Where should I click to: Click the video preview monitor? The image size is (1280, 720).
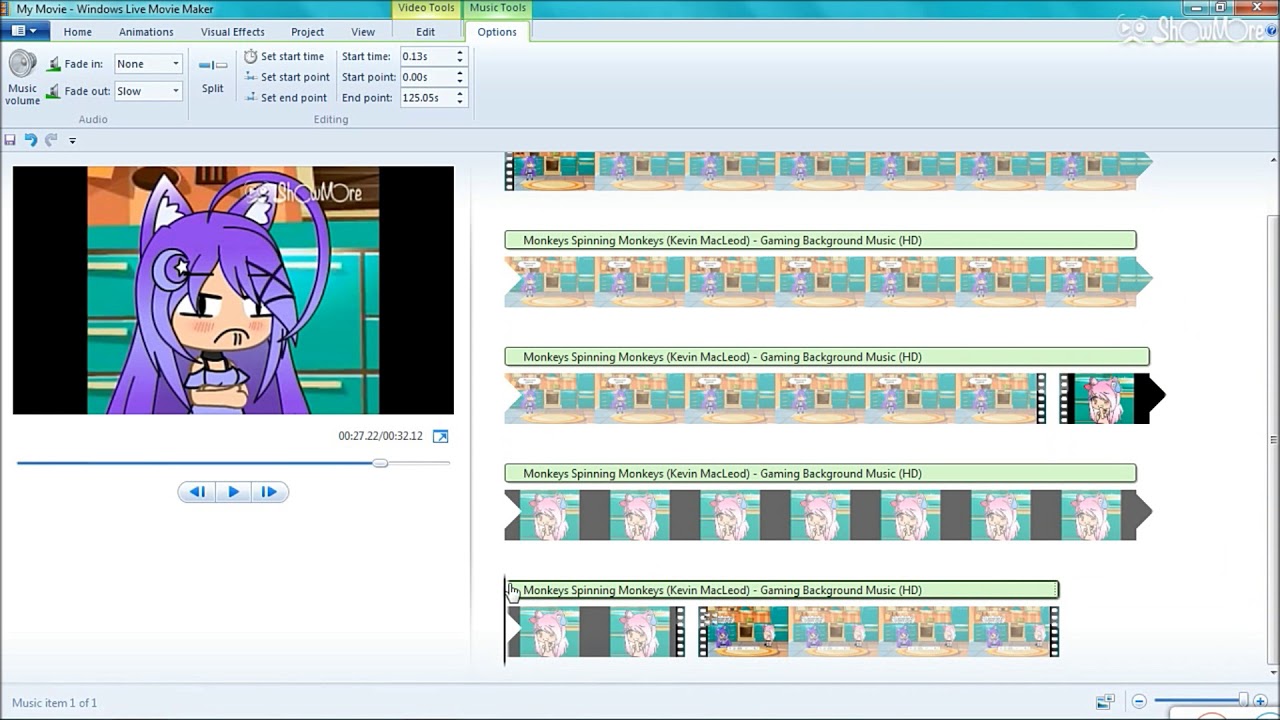tap(233, 290)
